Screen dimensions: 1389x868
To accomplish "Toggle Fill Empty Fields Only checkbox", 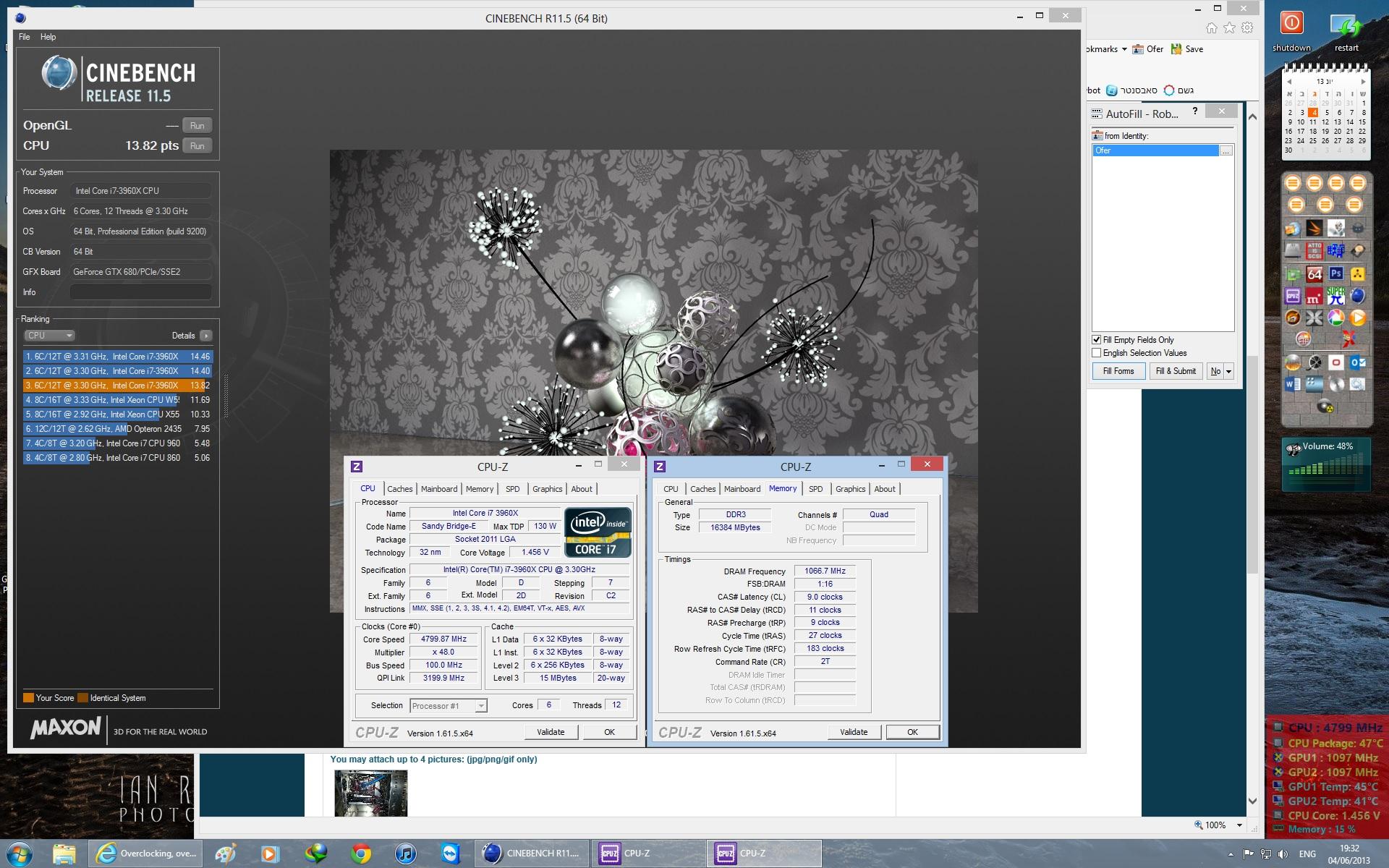I will [x=1097, y=340].
